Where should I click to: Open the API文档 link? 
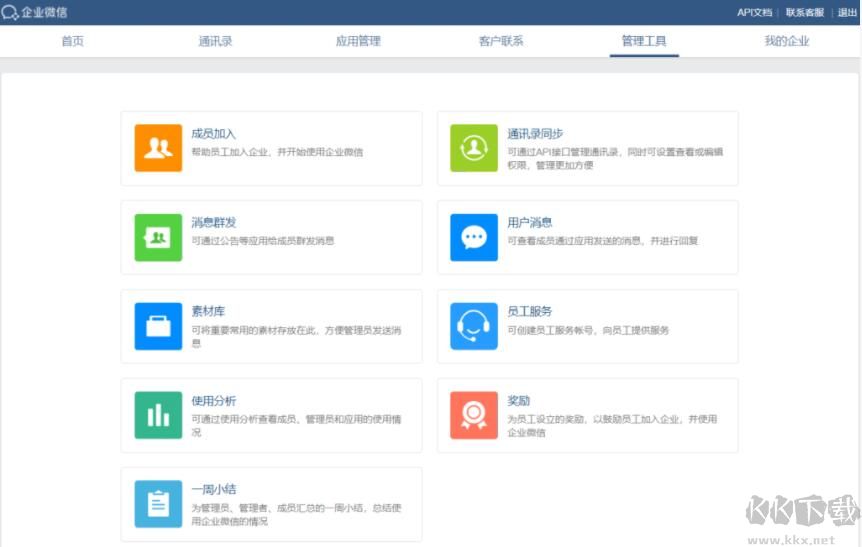pyautogui.click(x=754, y=12)
